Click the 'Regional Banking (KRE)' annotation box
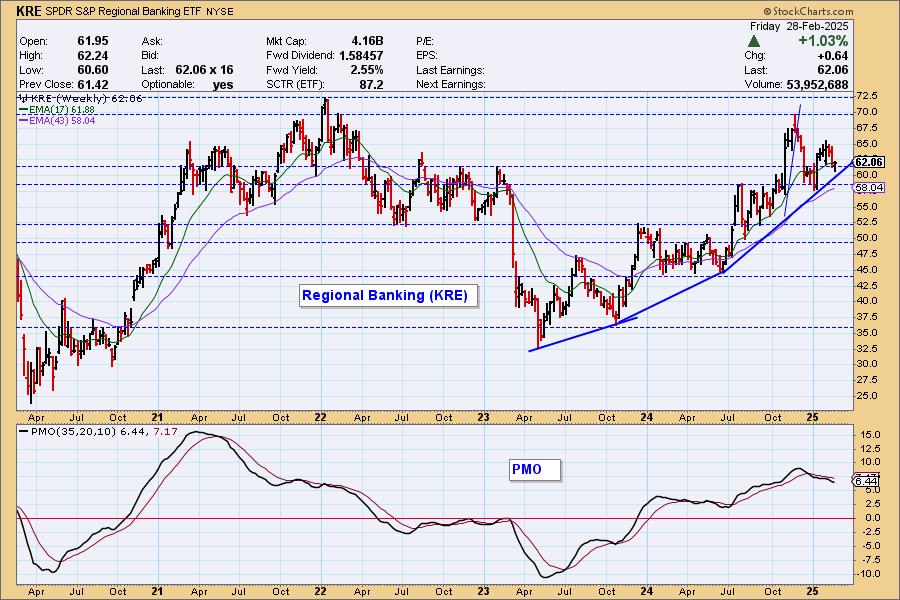Screen dimensions: 900x600 pos(389,296)
